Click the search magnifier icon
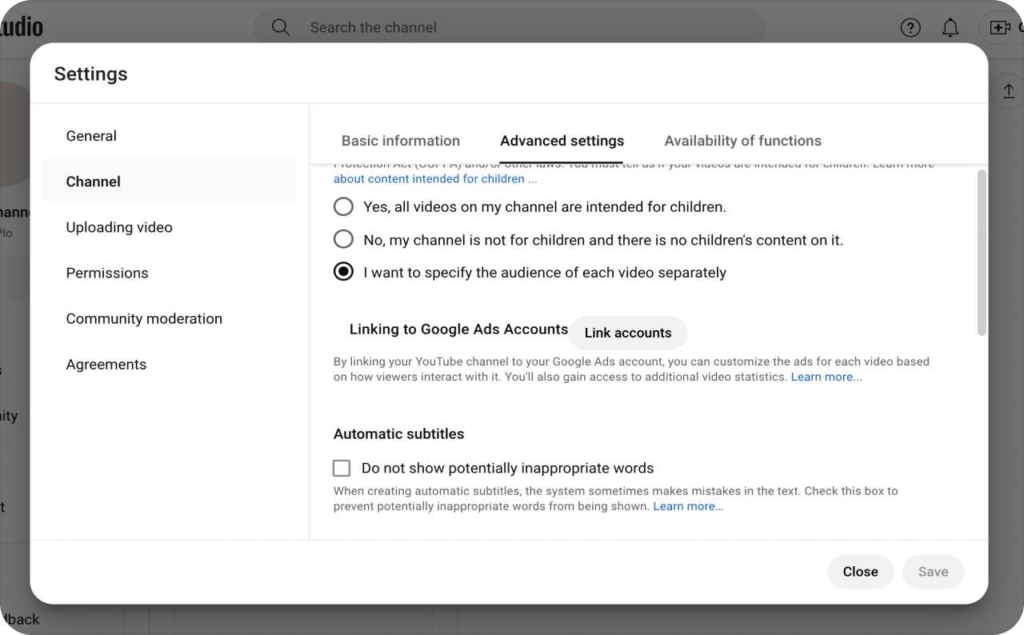This screenshot has height=635, width=1024. (x=281, y=28)
